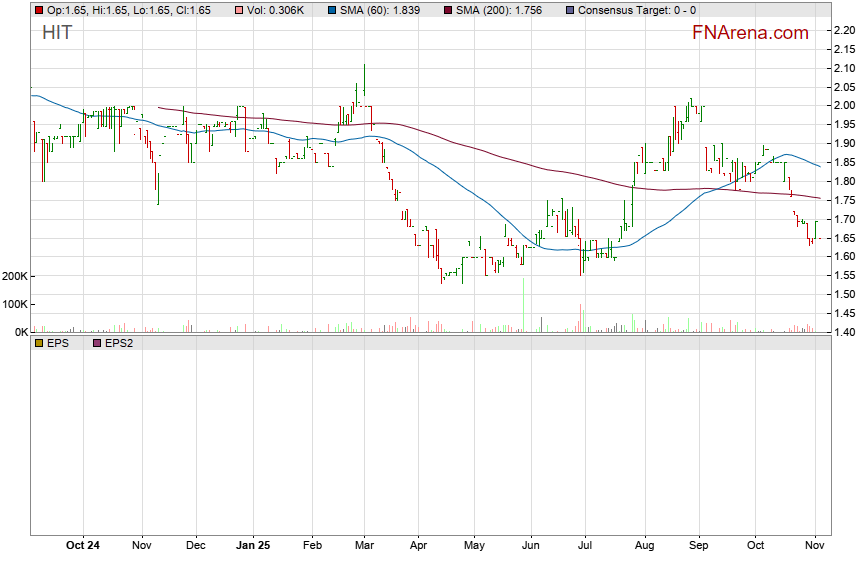Image resolution: width=859 pixels, height=566 pixels.
Task: Click the 'Jul' month label on the axis
Action: [x=587, y=545]
